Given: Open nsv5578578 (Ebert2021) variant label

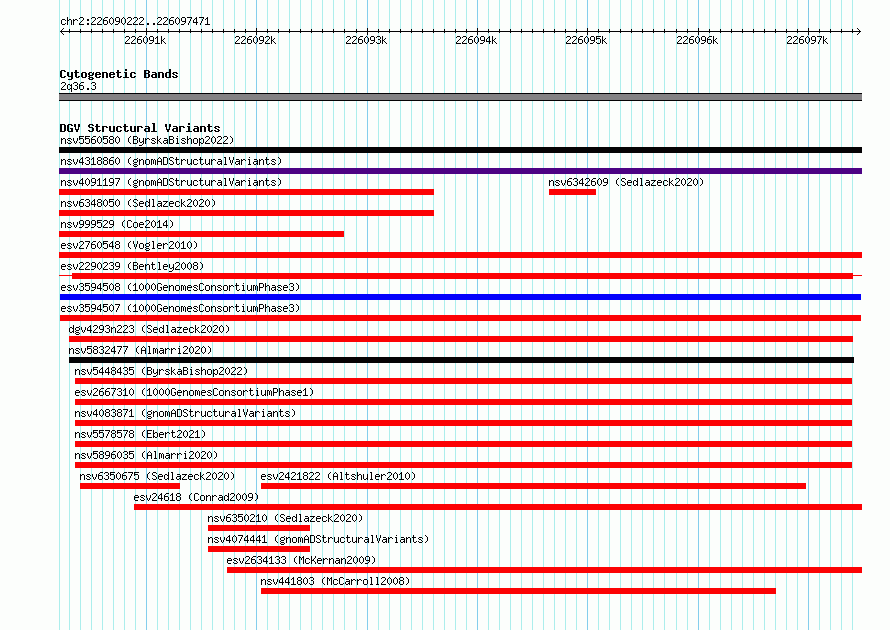Looking at the screenshot, I should tap(140, 434).
